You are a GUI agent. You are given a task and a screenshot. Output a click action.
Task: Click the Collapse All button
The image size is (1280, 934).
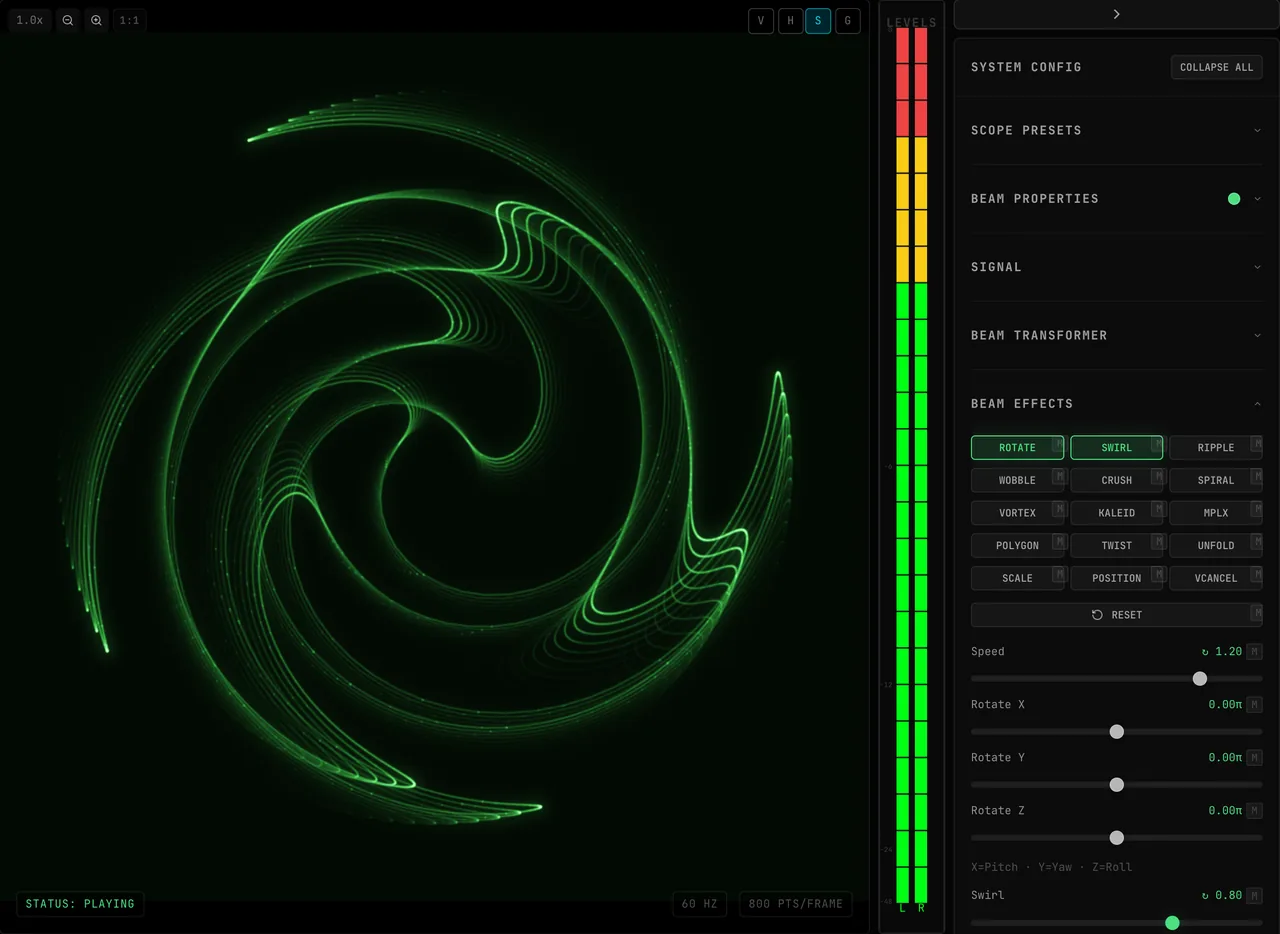[1216, 67]
